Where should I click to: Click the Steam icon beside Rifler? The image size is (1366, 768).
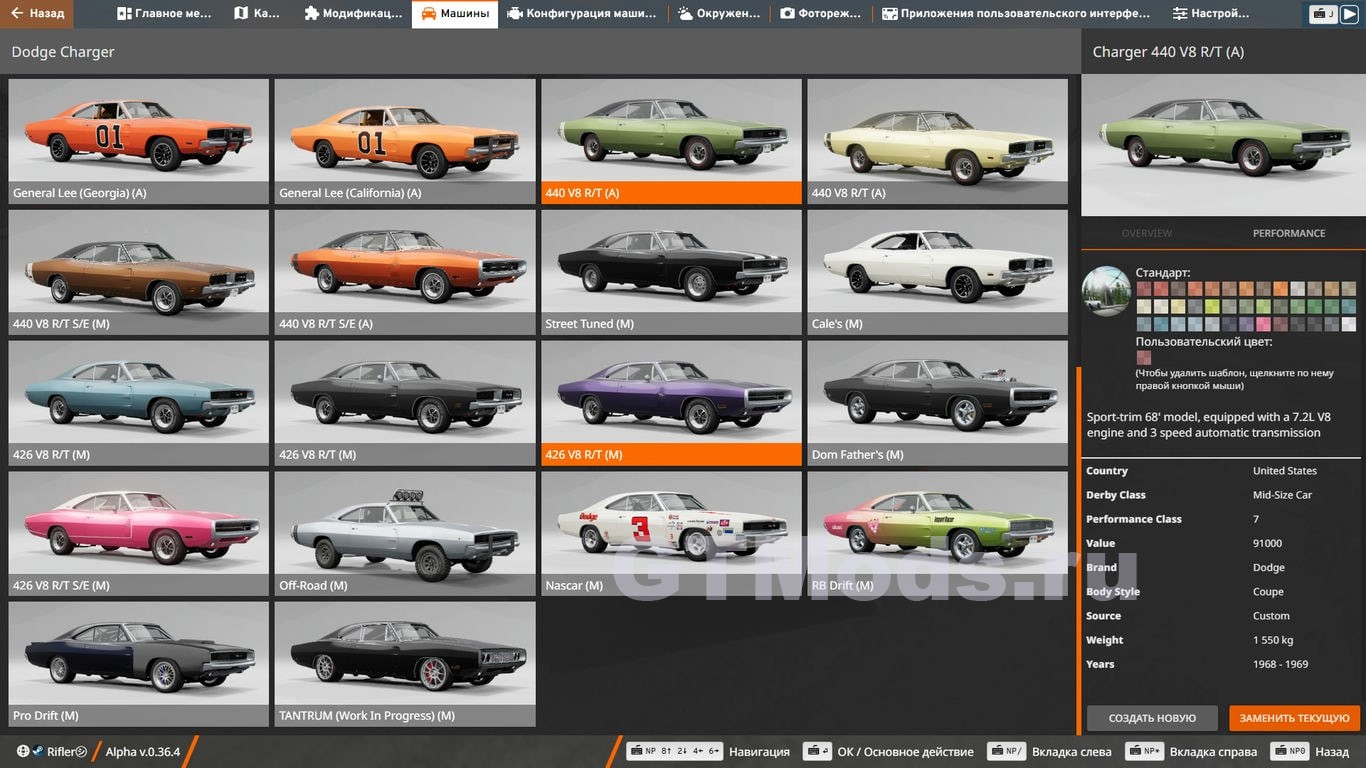[39, 751]
